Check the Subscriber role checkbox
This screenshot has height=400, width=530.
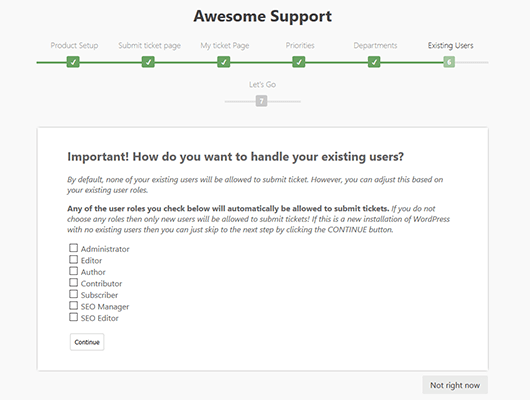73,294
